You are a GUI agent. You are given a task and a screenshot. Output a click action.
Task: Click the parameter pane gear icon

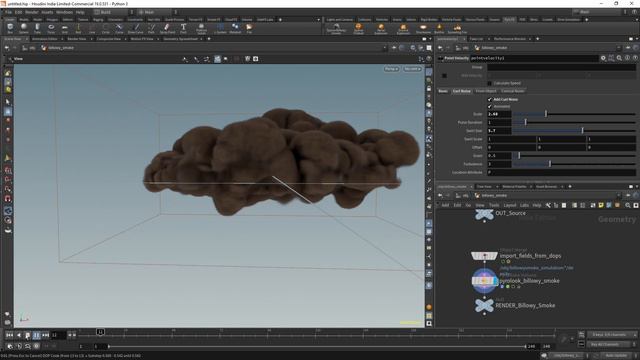[x=603, y=58]
